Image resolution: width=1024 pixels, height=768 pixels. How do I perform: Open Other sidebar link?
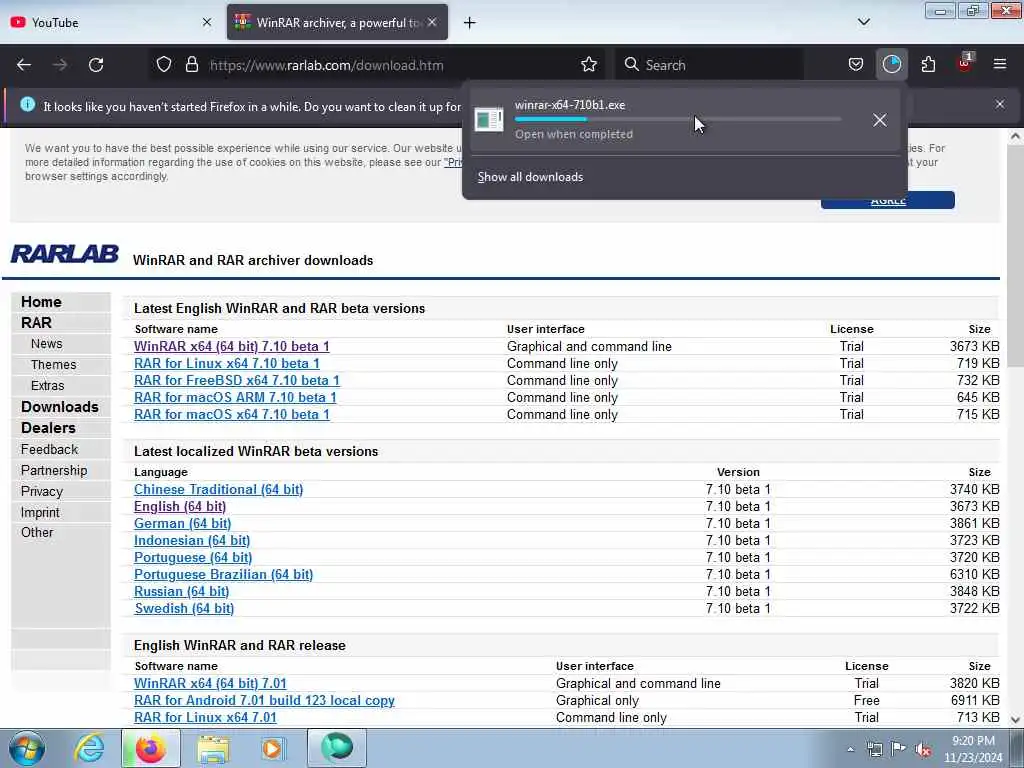[x=37, y=532]
